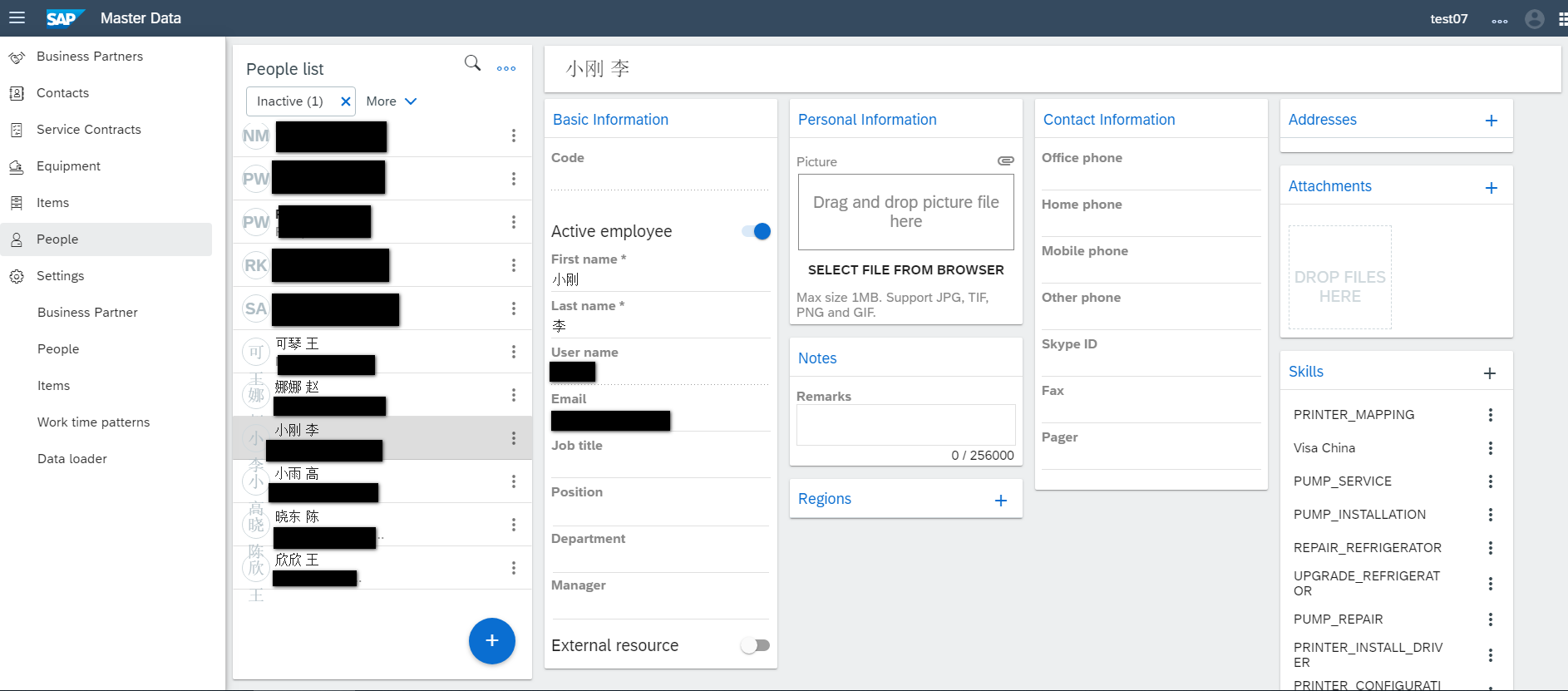1568x691 pixels.
Task: Toggle the Active employee switch
Action: coord(757,231)
